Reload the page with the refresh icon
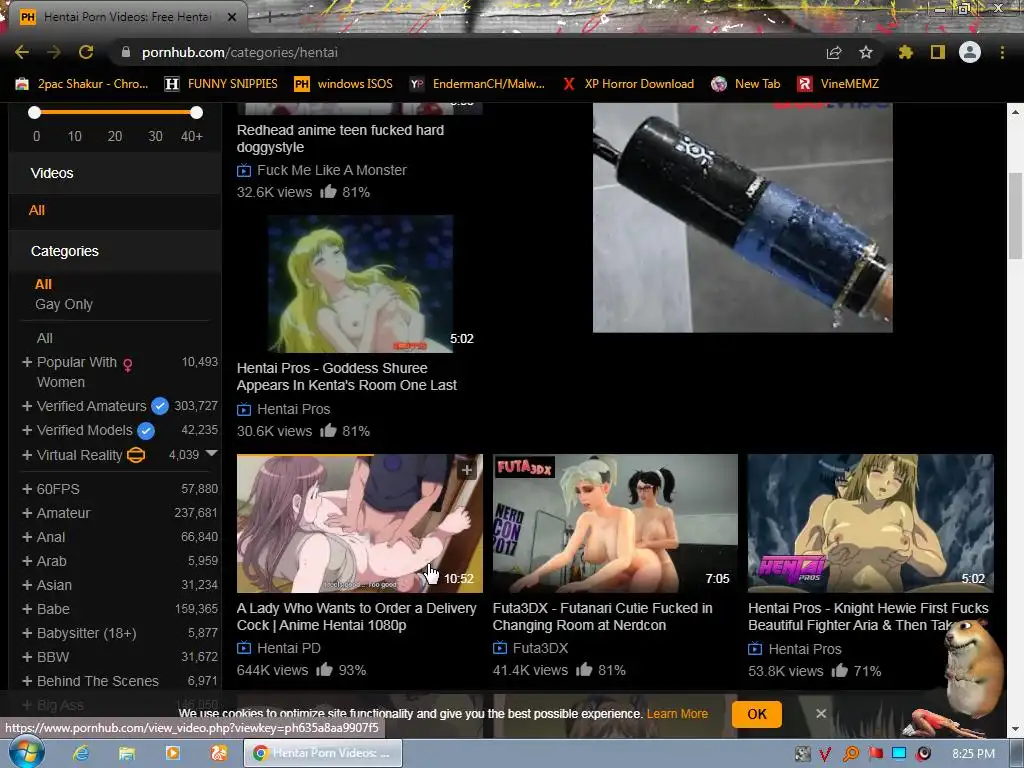This screenshot has height=768, width=1024. click(x=86, y=52)
